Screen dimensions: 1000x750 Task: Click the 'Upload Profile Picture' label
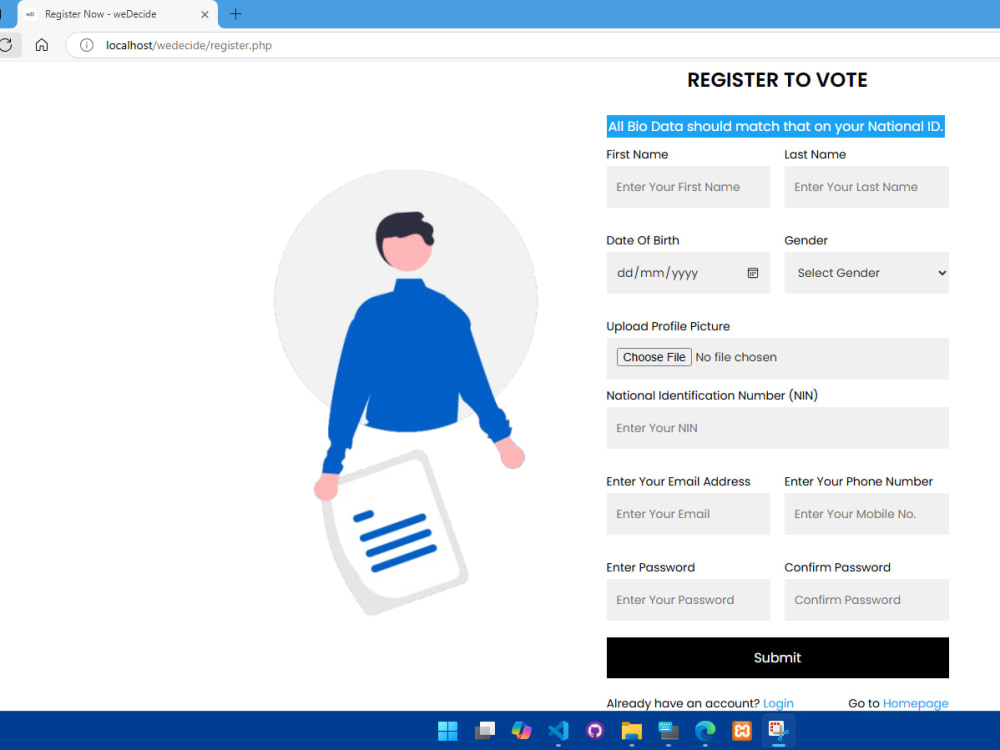[x=668, y=327]
